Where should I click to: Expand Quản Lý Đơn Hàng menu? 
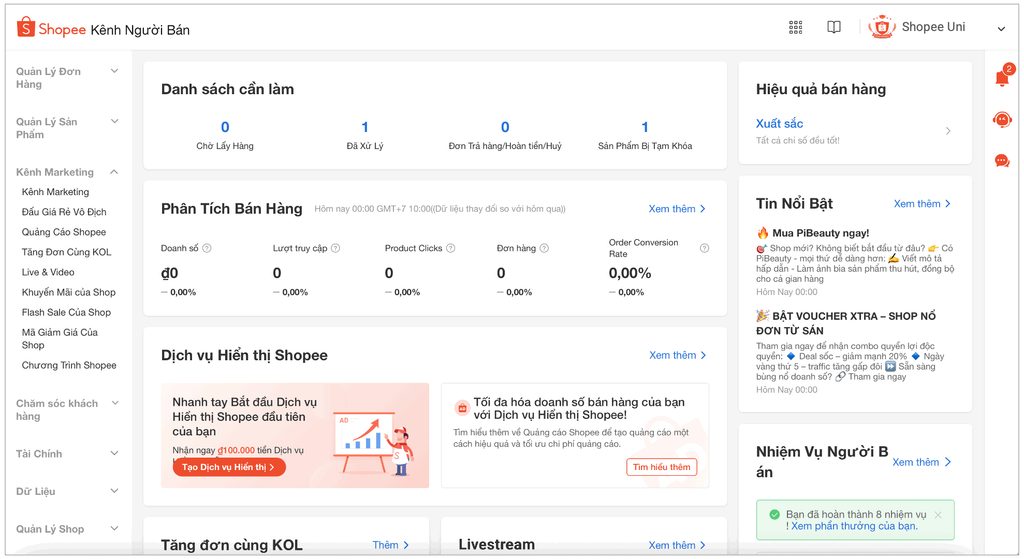pos(114,71)
